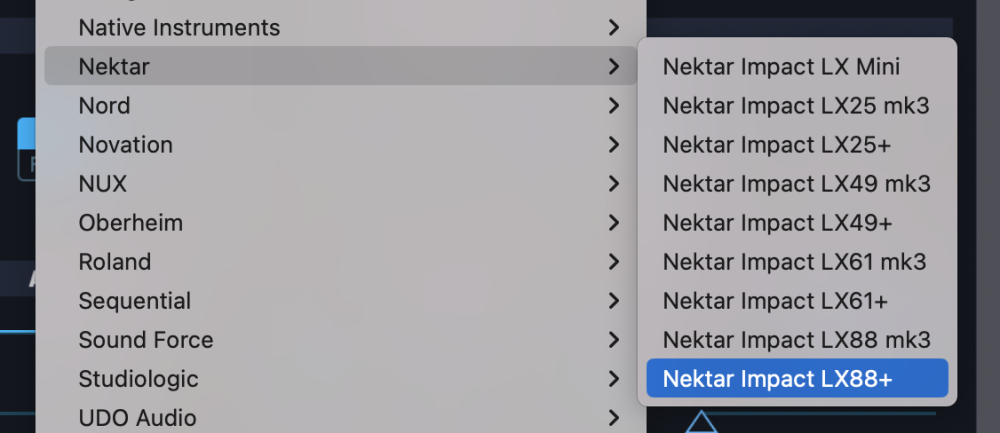Open the NUX manufacturer submenu
This screenshot has height=433, width=1000.
[103, 184]
